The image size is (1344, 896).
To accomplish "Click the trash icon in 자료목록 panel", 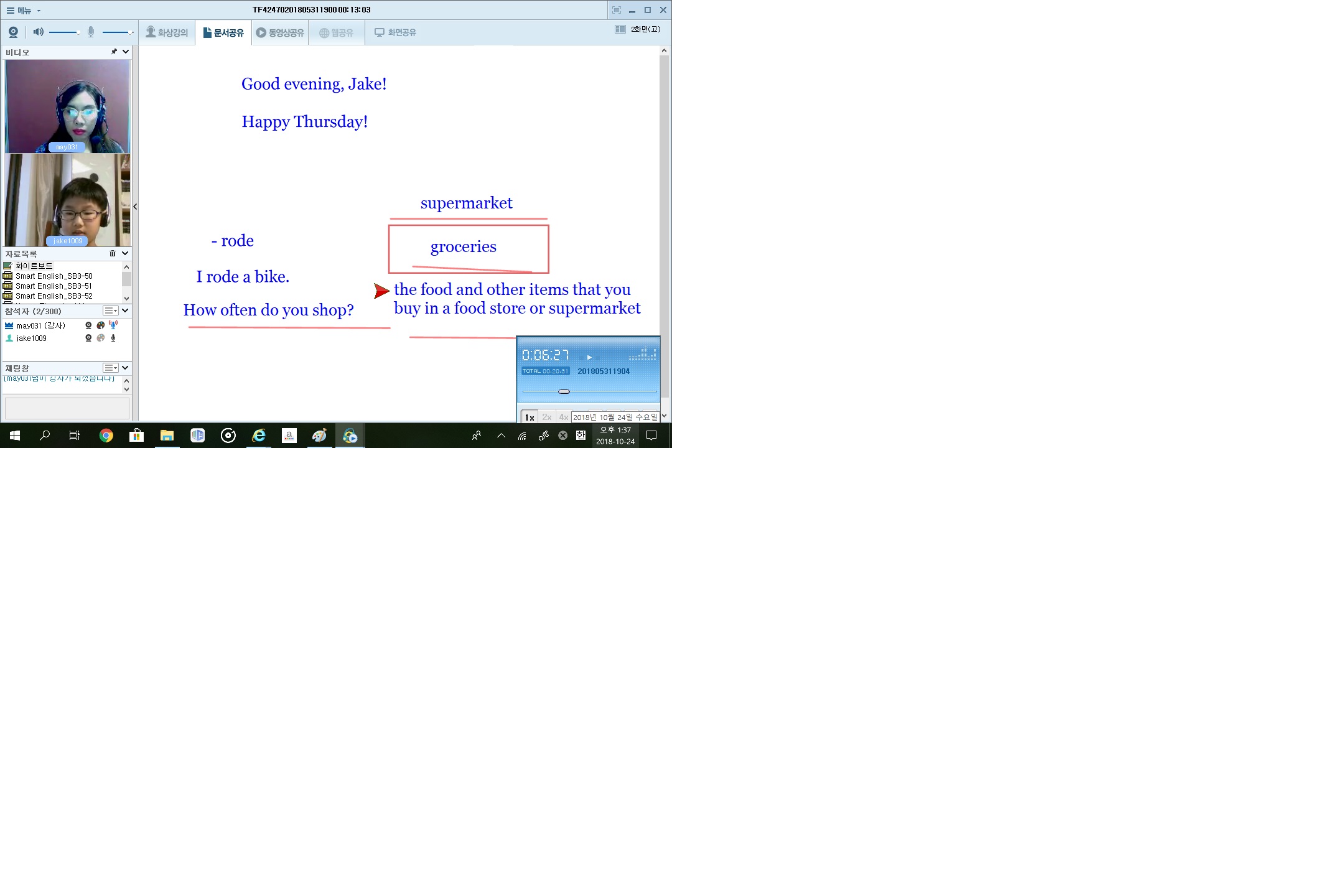I will [x=113, y=253].
